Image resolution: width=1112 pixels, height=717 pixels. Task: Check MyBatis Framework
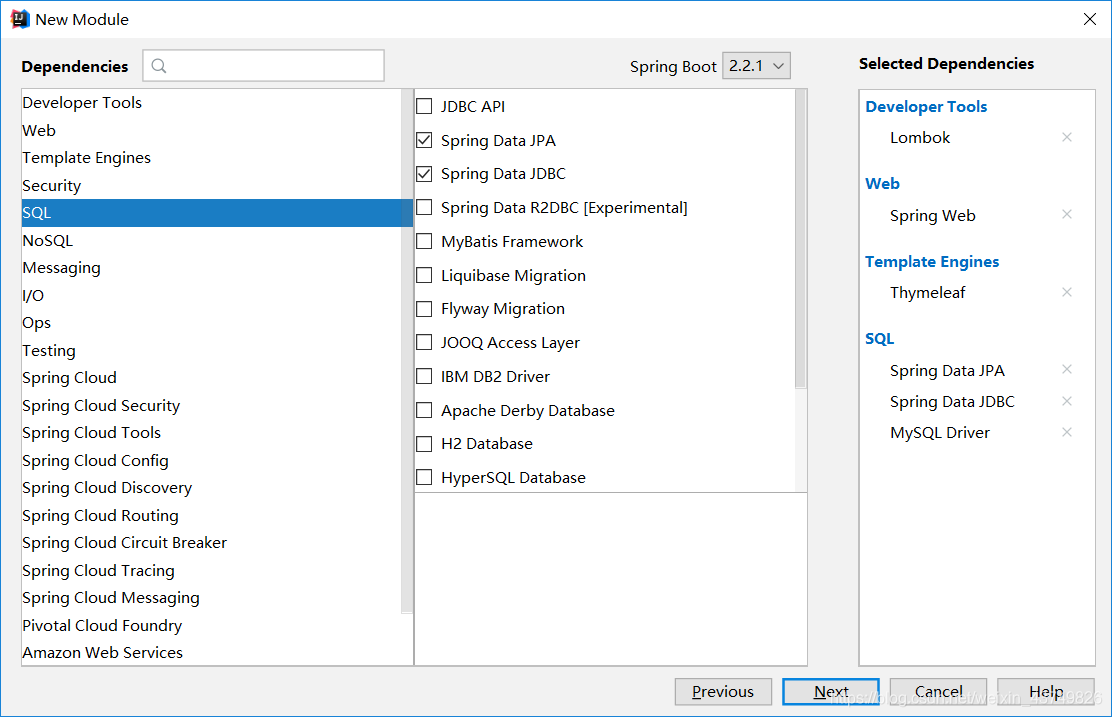click(424, 242)
